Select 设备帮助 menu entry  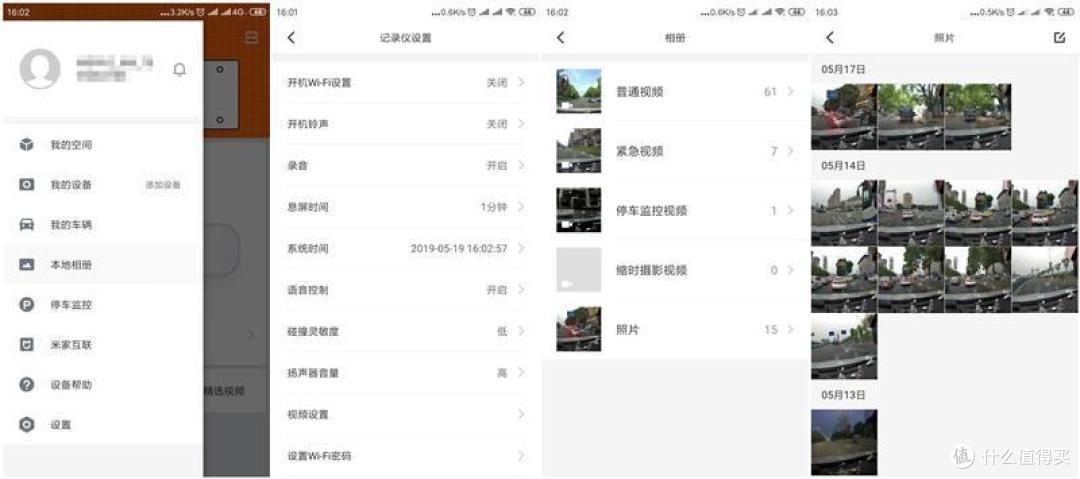[x=102, y=385]
